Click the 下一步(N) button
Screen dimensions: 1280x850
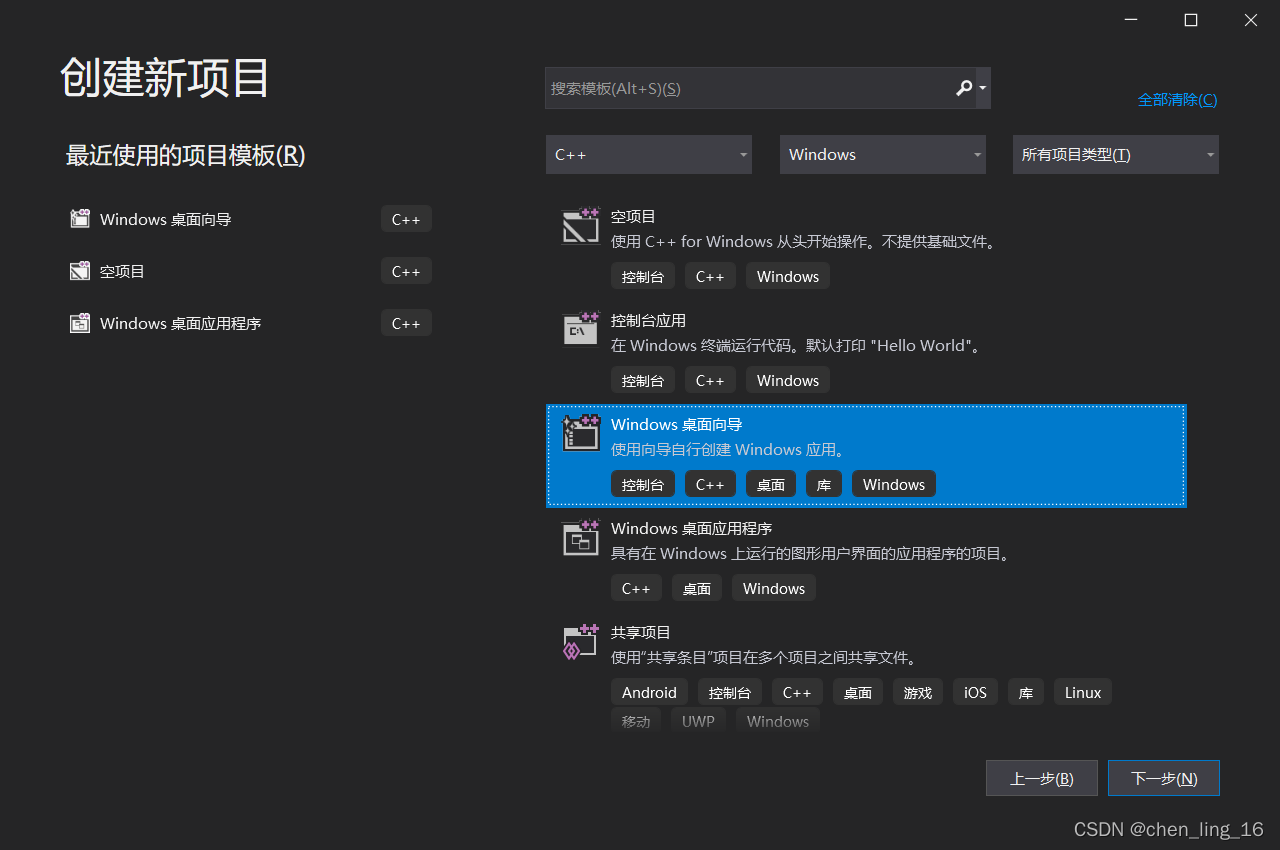click(1163, 778)
